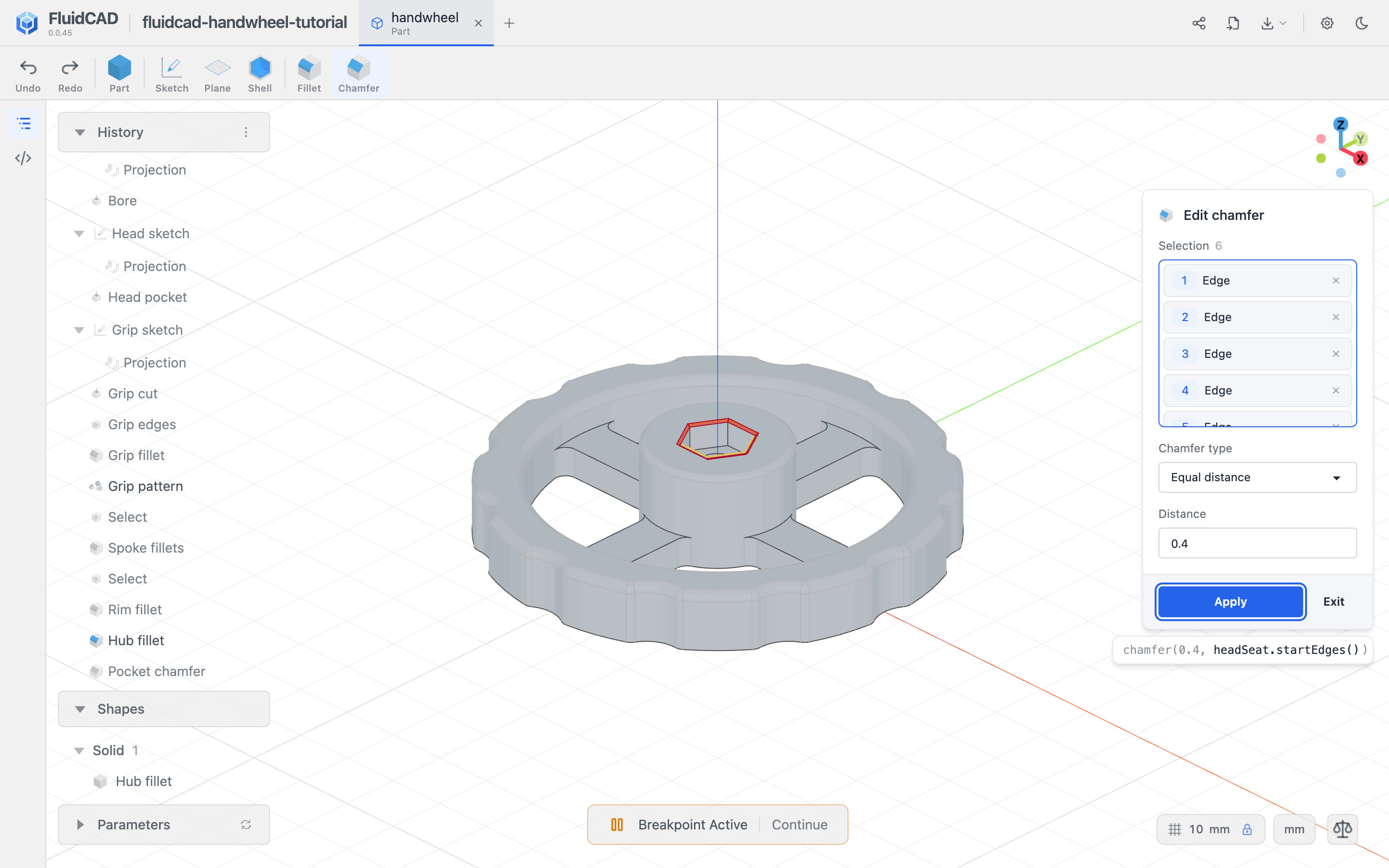Remove Edge 3 from selection
The height and width of the screenshot is (868, 1389).
1335,353
